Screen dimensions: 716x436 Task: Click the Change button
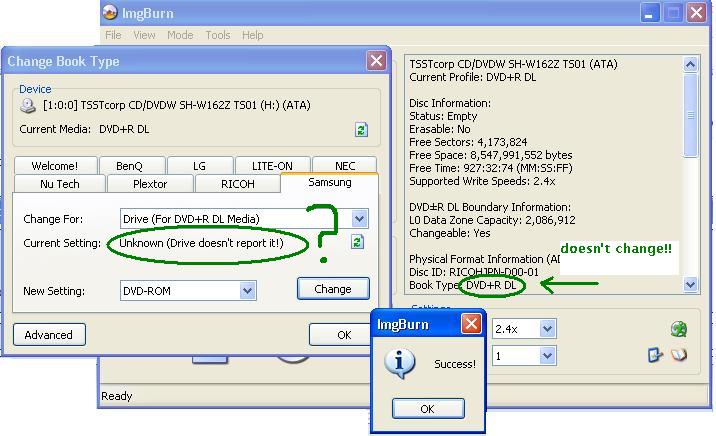[333, 289]
